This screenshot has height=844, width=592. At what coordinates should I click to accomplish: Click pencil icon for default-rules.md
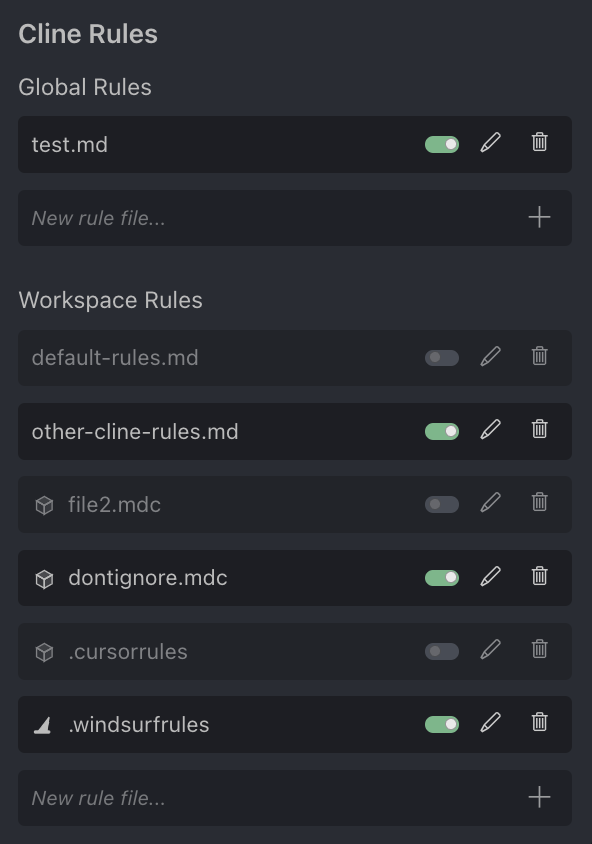[490, 356]
